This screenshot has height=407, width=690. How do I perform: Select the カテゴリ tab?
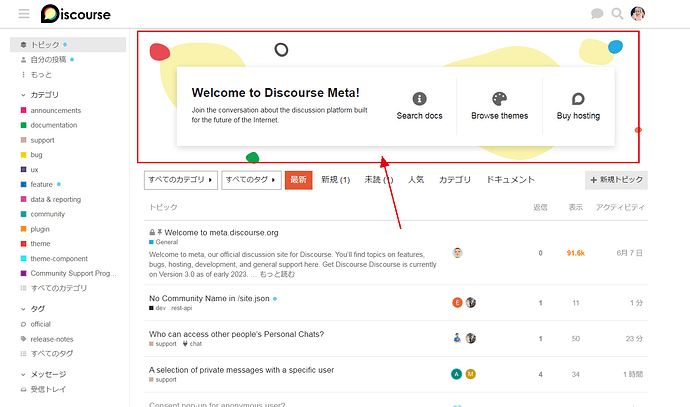point(455,180)
